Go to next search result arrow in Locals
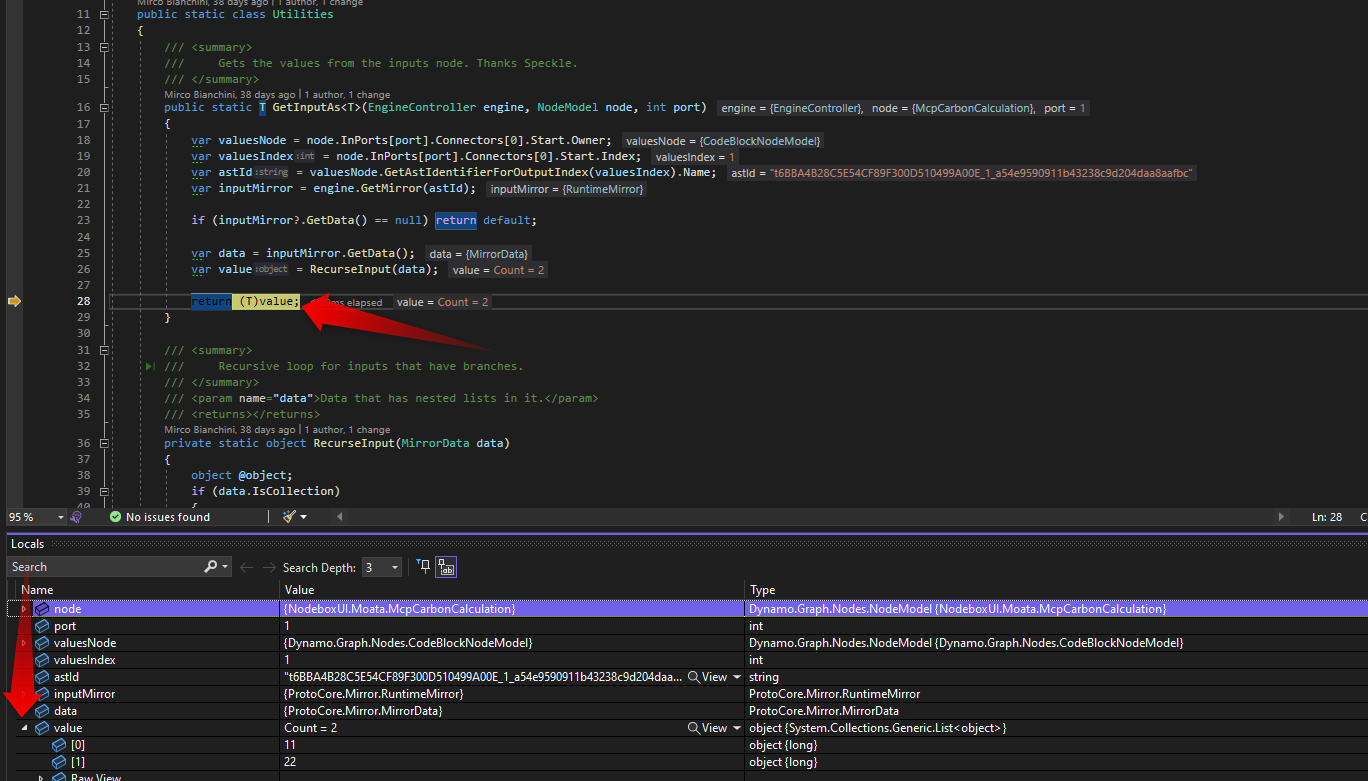The image size is (1368, 781). 268,567
